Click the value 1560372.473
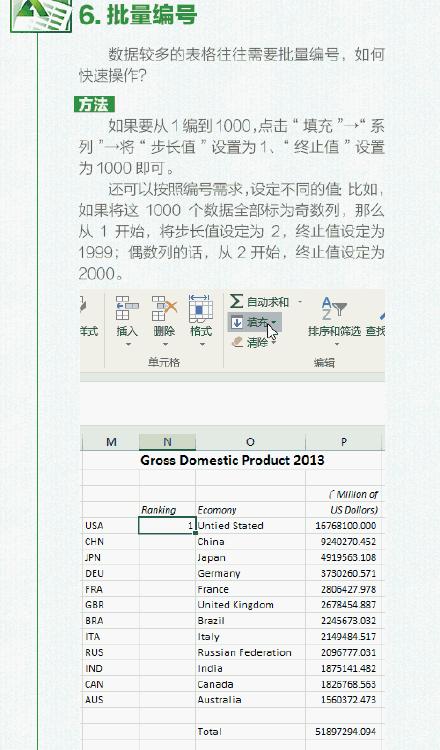440x750 pixels. (349, 699)
